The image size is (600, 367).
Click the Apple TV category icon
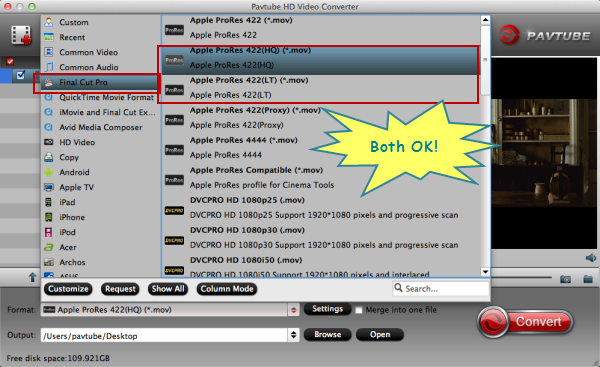coord(49,187)
